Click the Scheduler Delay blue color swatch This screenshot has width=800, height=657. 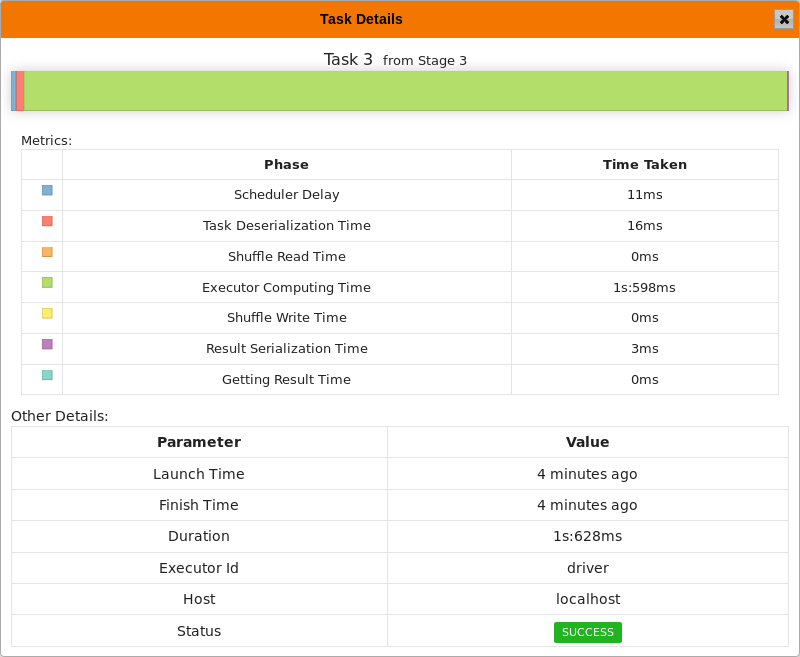(x=47, y=190)
